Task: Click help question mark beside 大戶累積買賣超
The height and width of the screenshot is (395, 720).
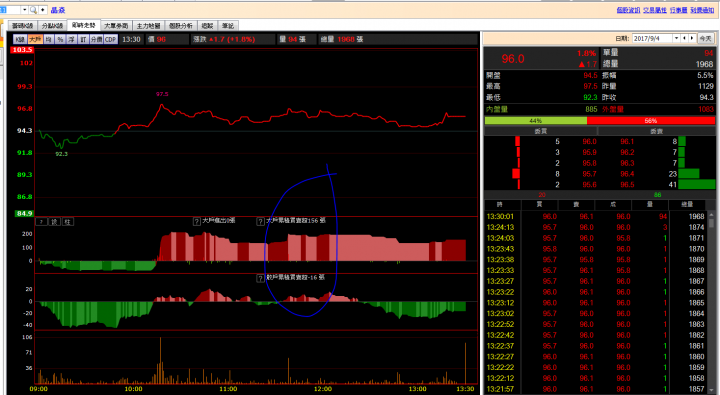Action: click(260, 221)
